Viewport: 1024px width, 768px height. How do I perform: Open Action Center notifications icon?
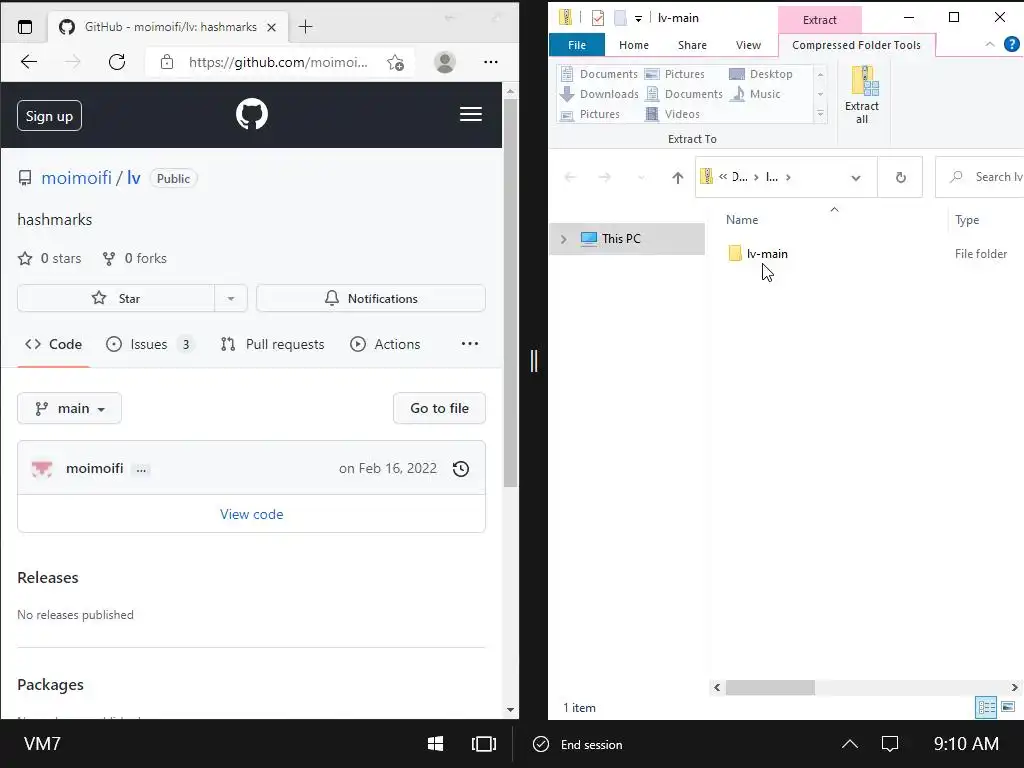point(889,744)
